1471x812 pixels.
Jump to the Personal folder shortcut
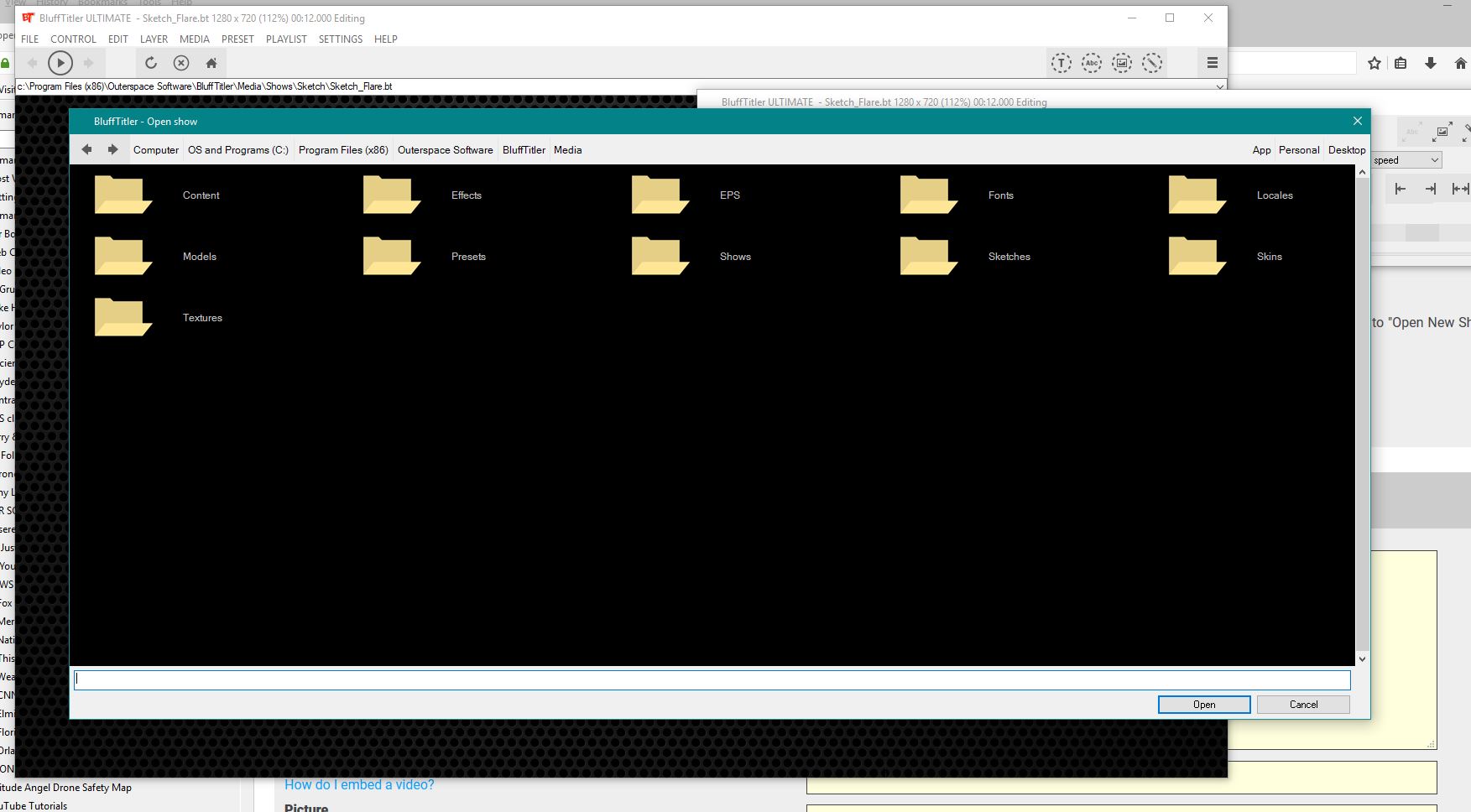[1298, 150]
